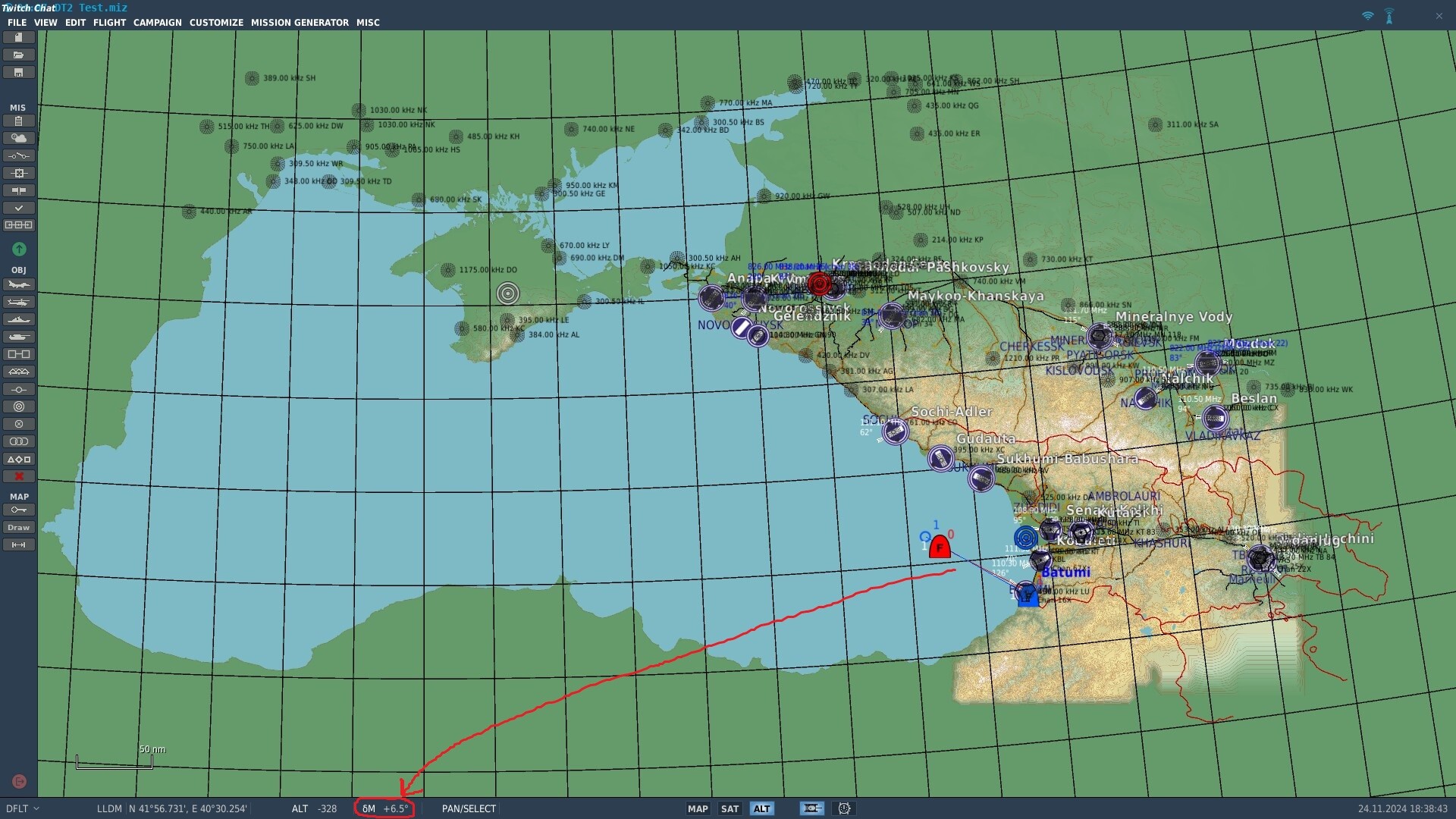Open the MISC menu
This screenshot has height=819, width=1456.
click(368, 23)
